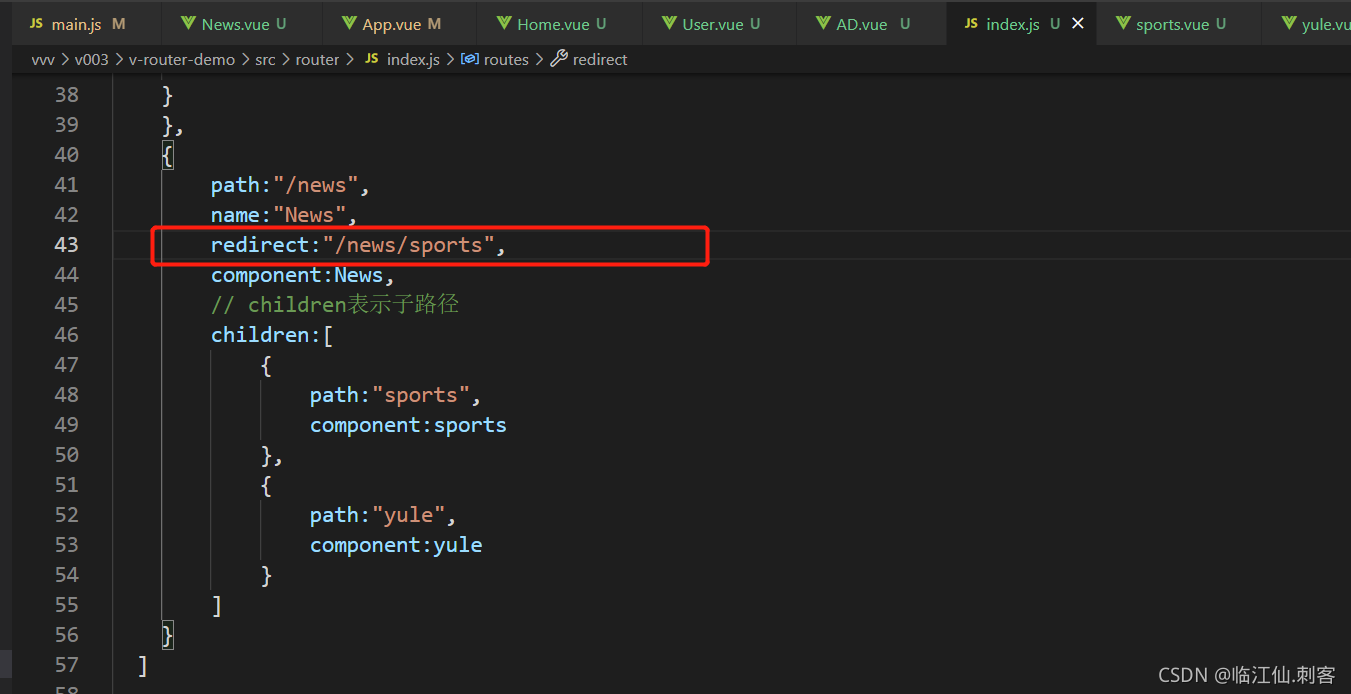Click the Vue icon on App.vue tab
The width and height of the screenshot is (1351, 694).
click(349, 24)
